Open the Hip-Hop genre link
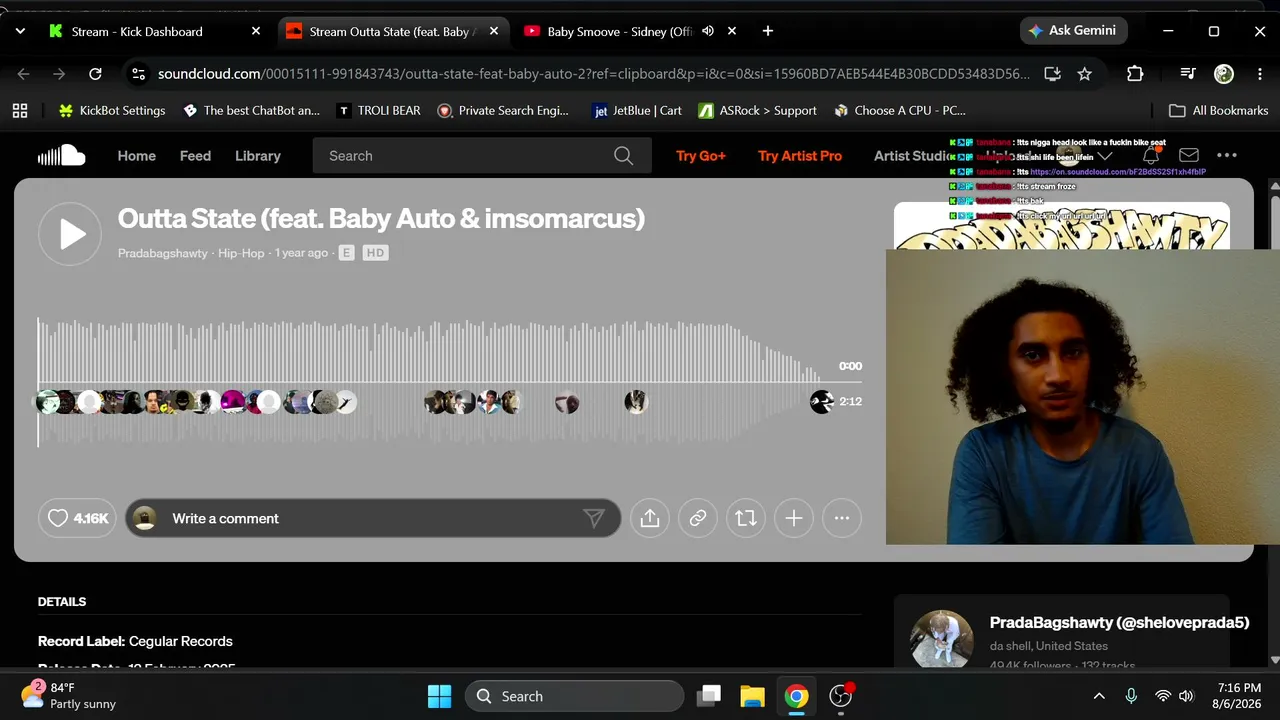The height and width of the screenshot is (720, 1280). [241, 253]
